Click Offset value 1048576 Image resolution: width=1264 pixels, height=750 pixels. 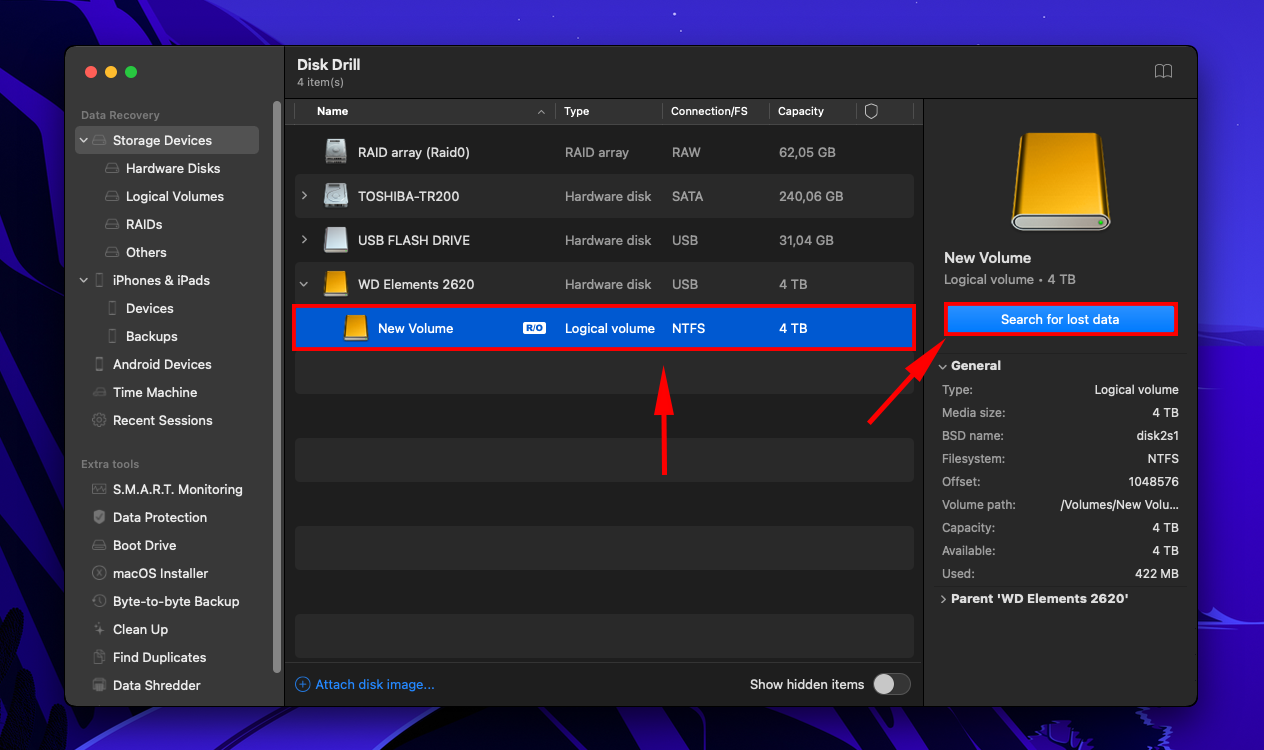click(1154, 482)
